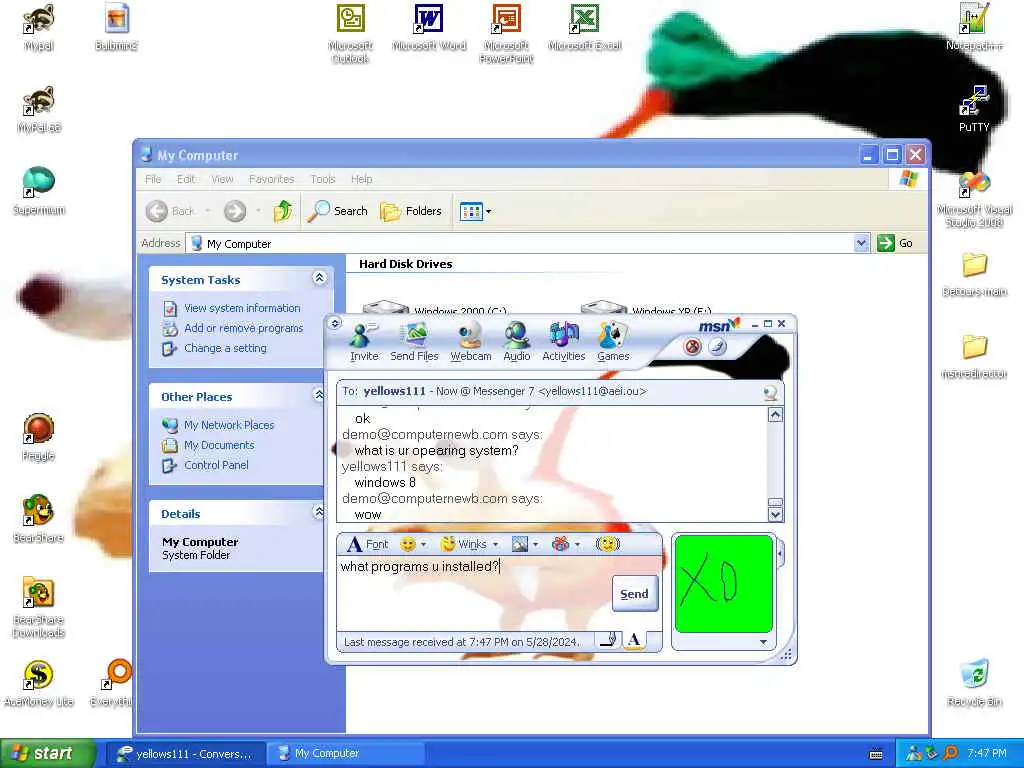This screenshot has width=1024, height=768.
Task: Open Activities in MSN conversation
Action: coord(564,342)
